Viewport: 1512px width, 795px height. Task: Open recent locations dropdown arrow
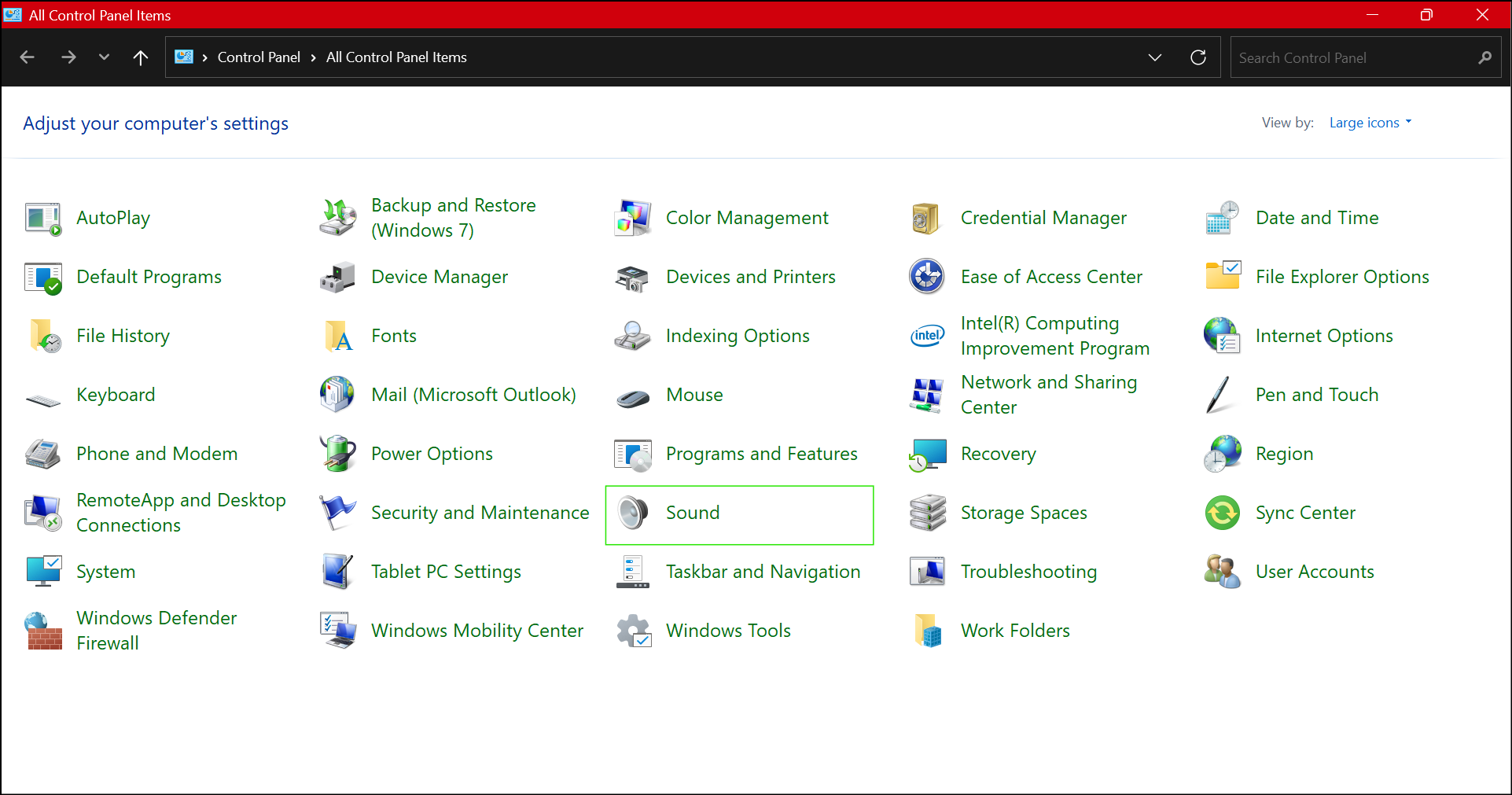coord(104,57)
